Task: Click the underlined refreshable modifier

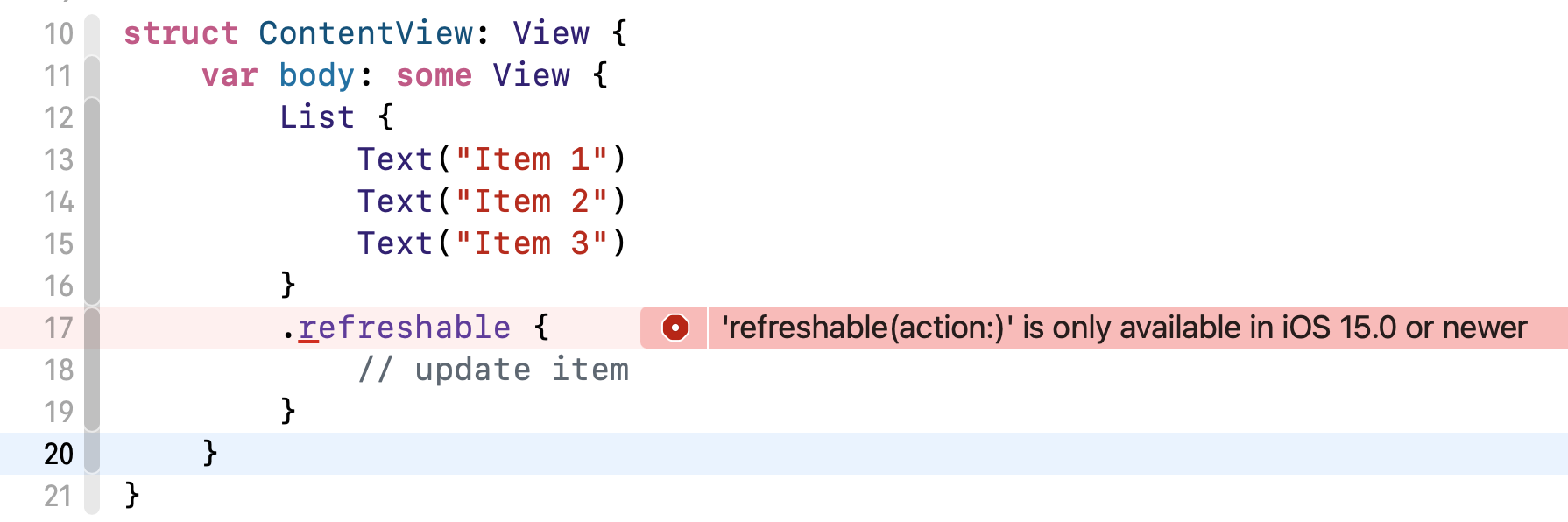Action: point(405,328)
